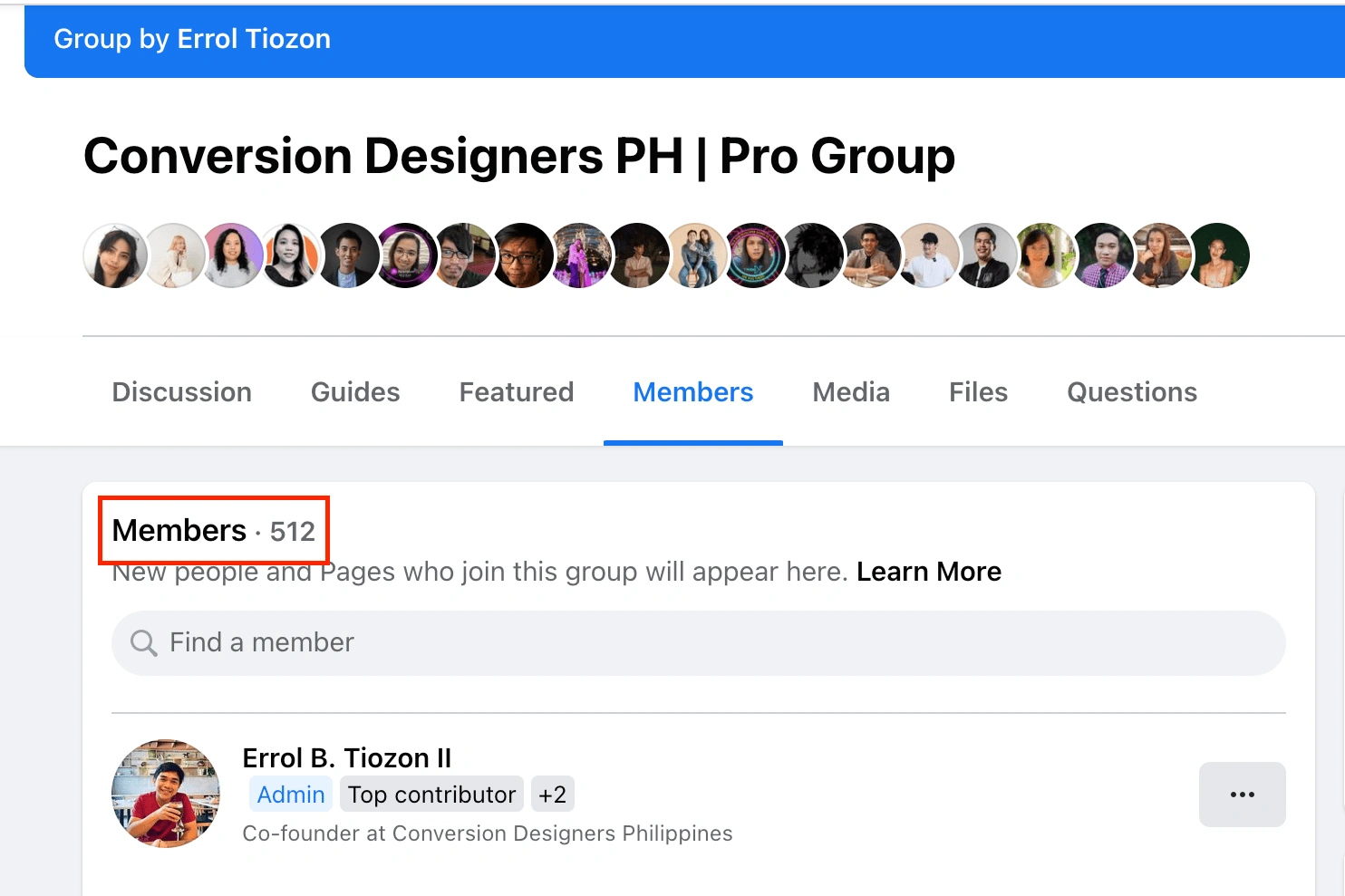Open the three-dot options for Errol
1345x896 pixels.
click(1242, 795)
